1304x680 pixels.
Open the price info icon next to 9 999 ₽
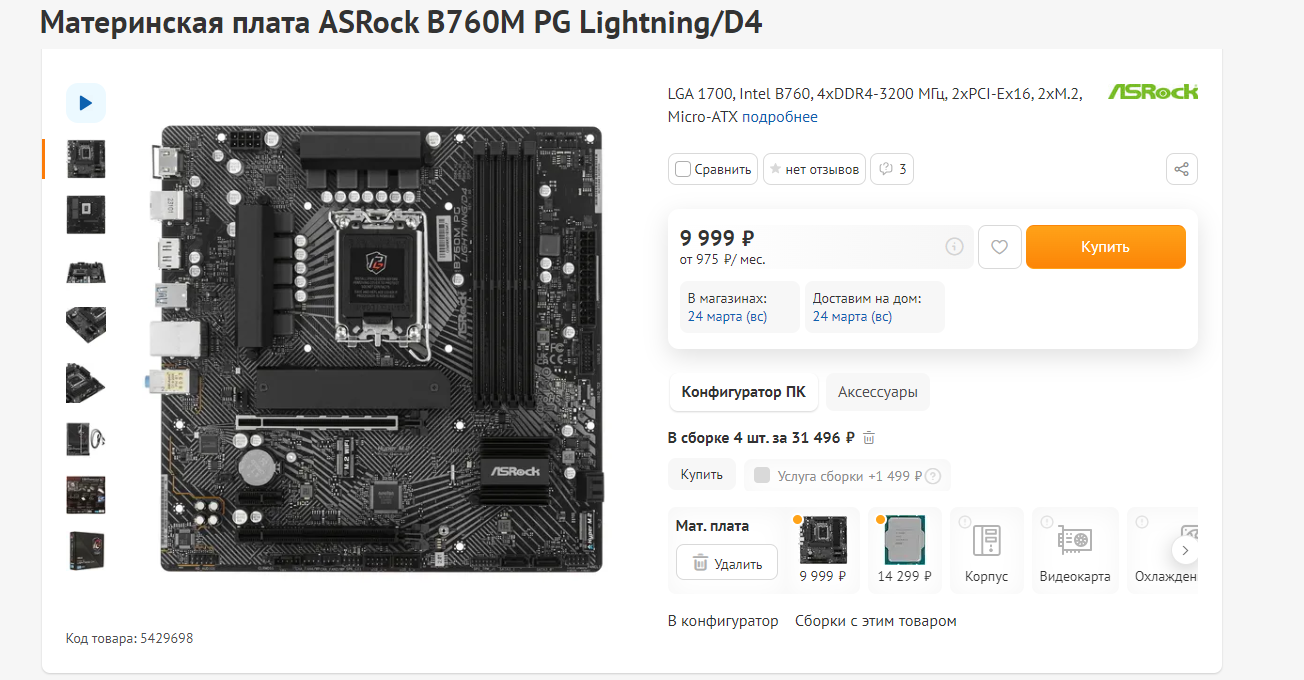(954, 246)
